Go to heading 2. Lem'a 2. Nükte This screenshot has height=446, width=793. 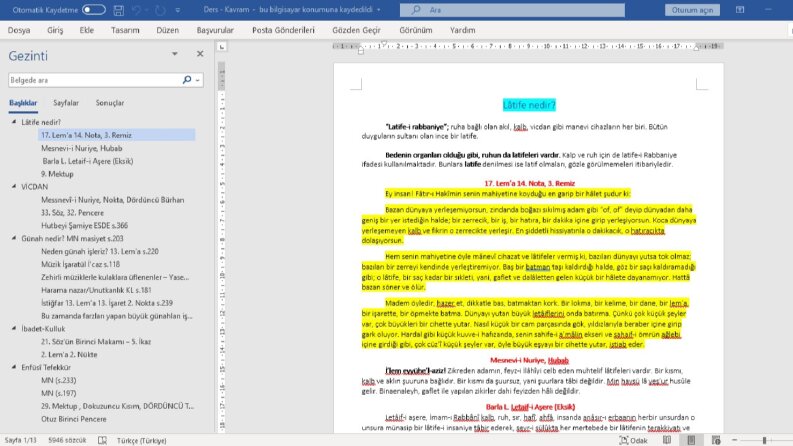coord(69,354)
